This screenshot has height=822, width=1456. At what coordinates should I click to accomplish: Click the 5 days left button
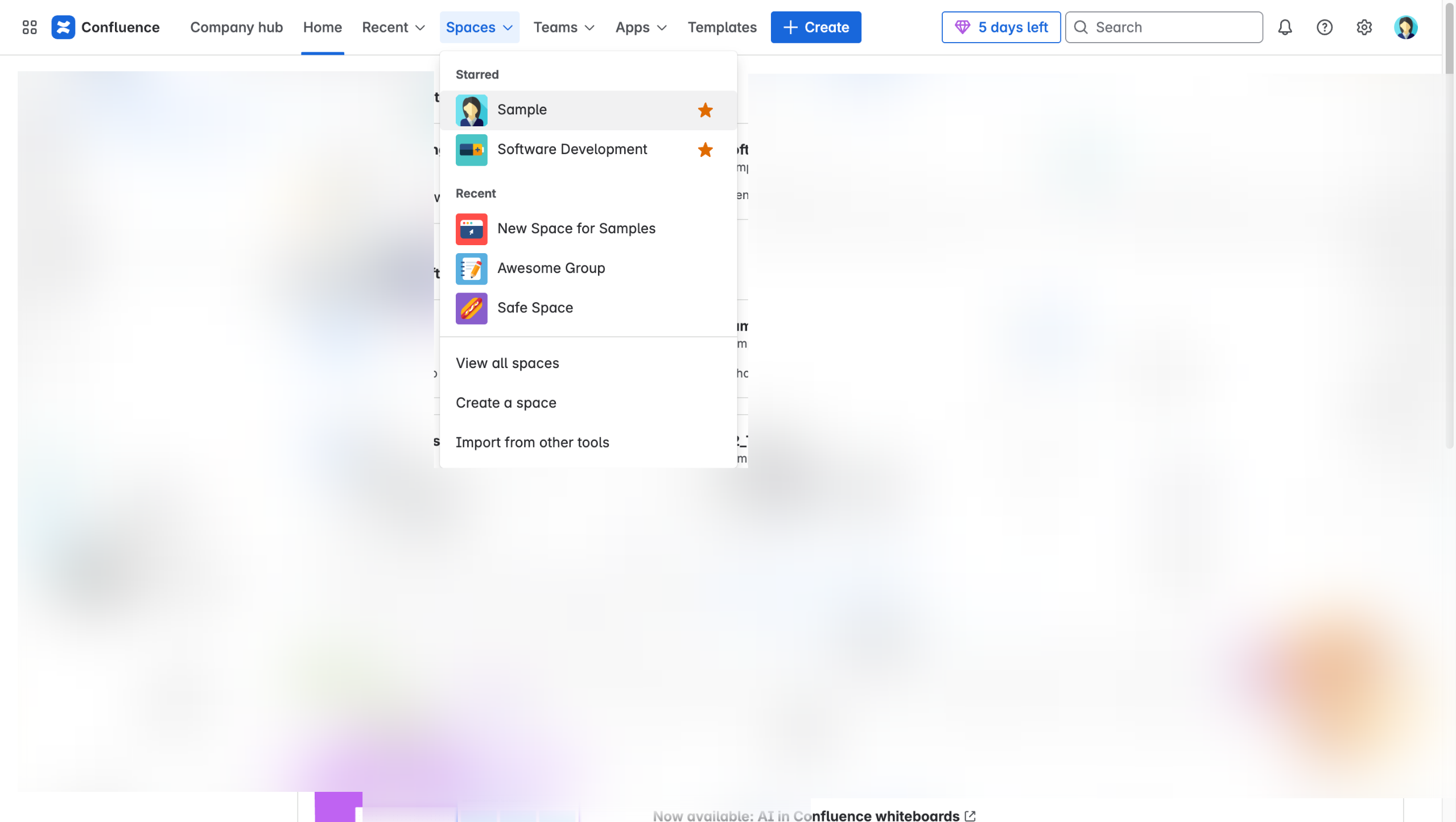(1000, 27)
